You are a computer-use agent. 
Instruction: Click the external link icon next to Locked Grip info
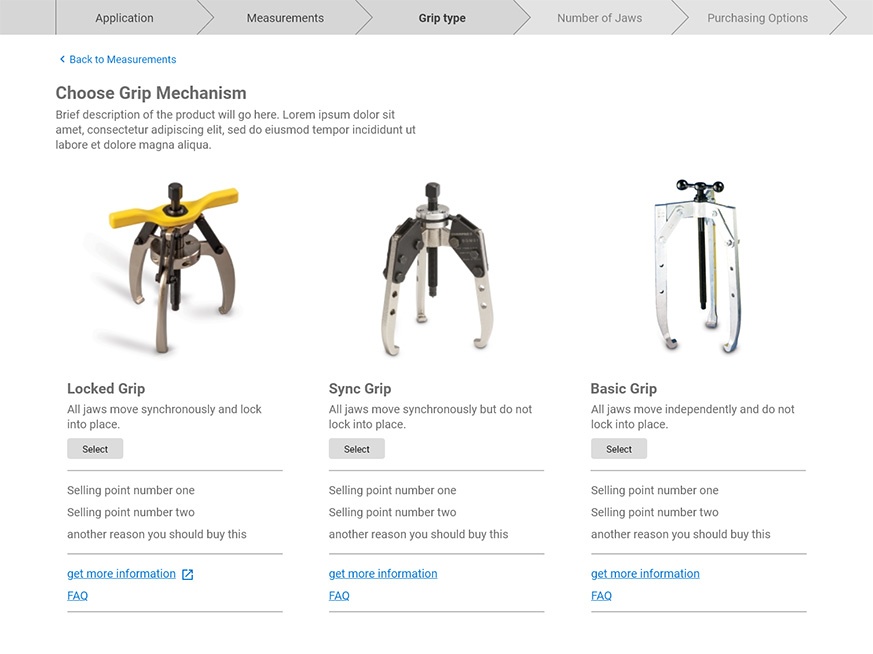point(186,573)
